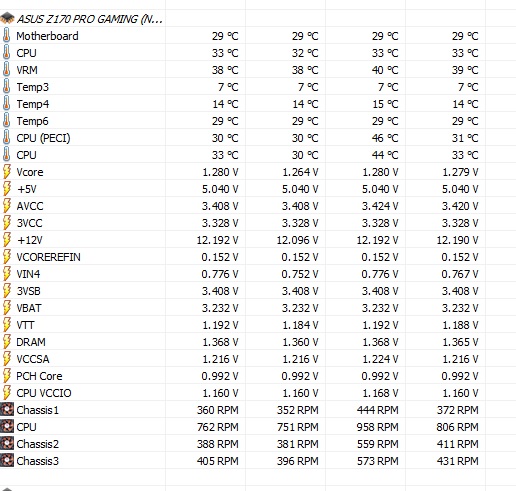Screen dimensions: 516x491
Task: Click the 958 RPM CPU fan value
Action: pos(377,427)
